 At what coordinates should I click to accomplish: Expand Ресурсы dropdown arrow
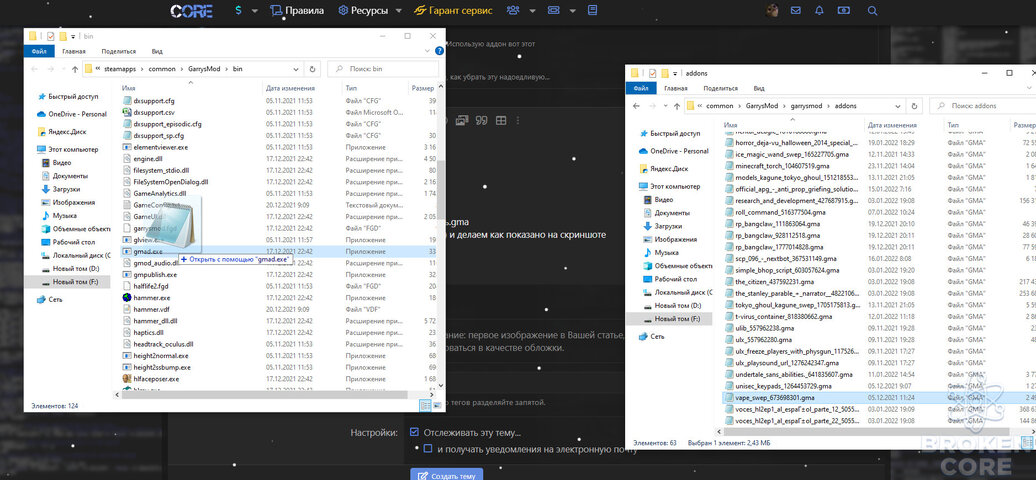click(398, 11)
